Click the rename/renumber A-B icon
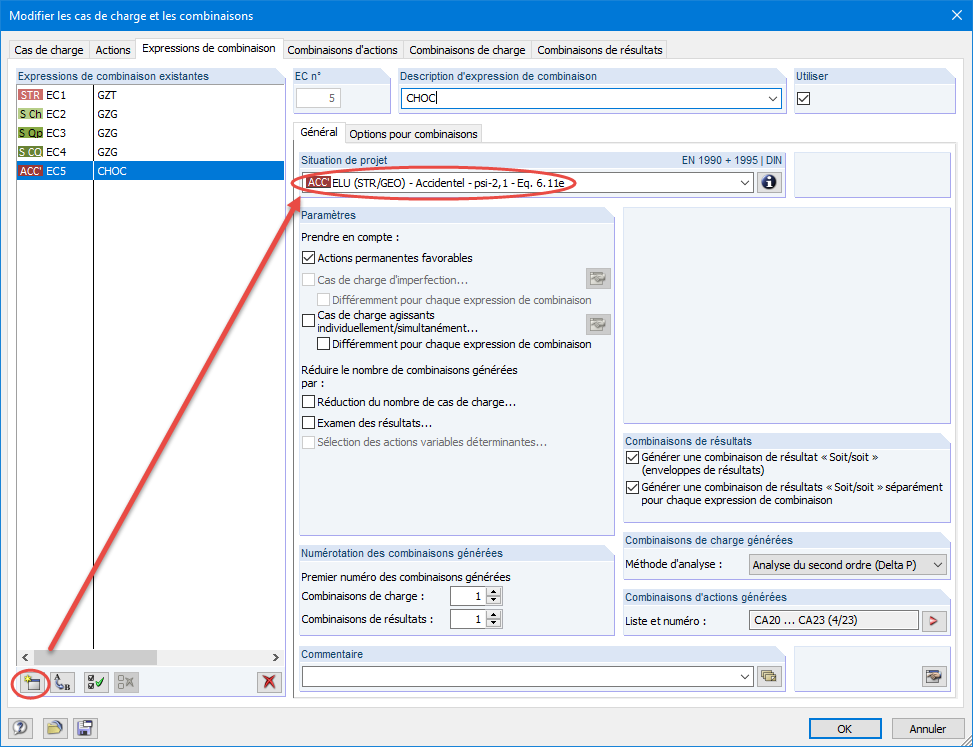This screenshot has height=747, width=973. click(x=62, y=682)
